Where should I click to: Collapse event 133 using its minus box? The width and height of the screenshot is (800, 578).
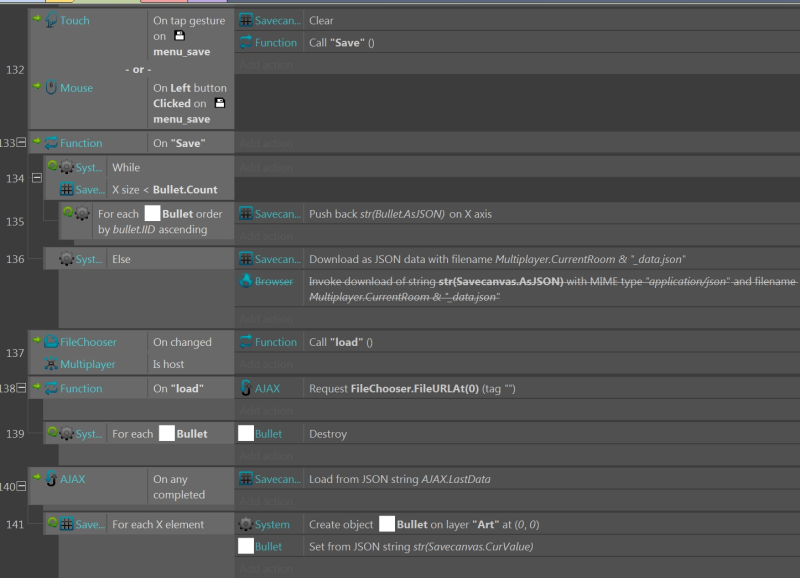(21, 142)
